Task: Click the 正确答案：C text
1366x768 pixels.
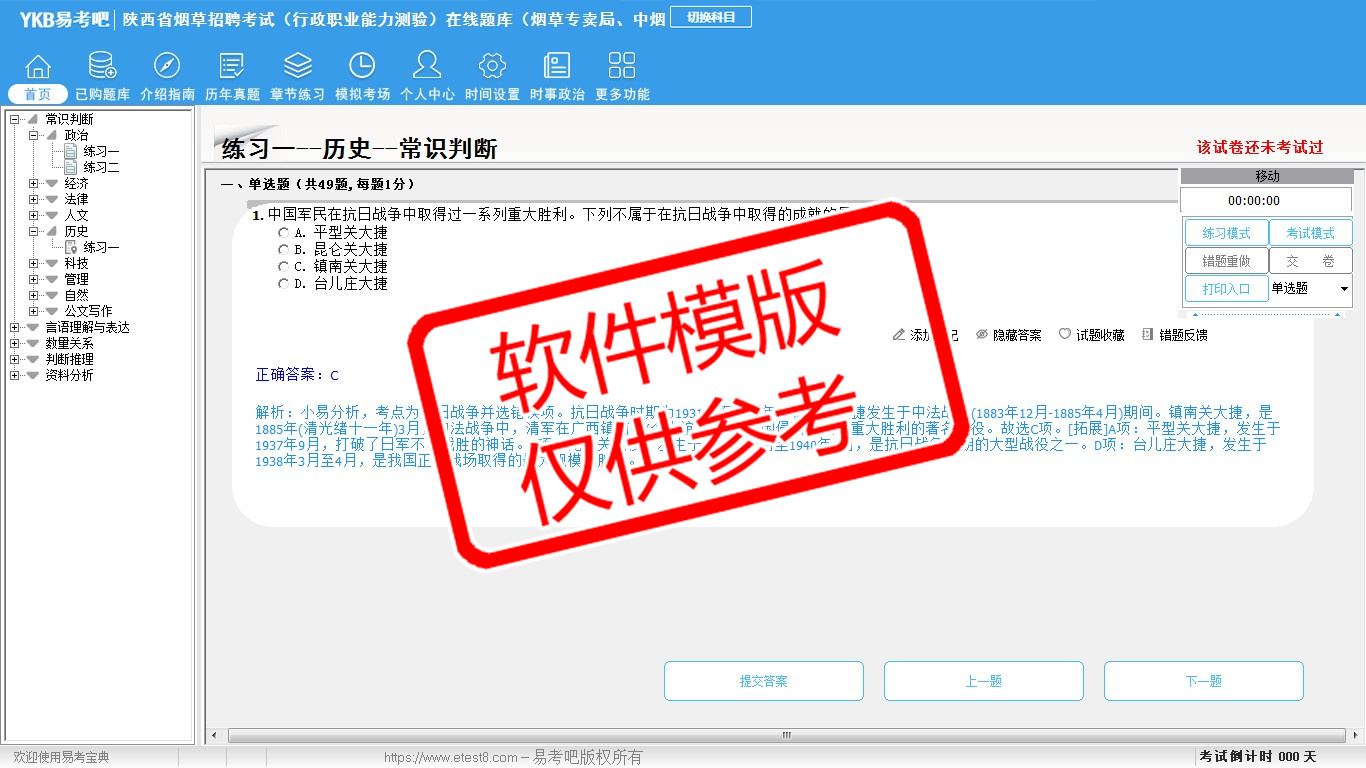Action: [x=297, y=375]
